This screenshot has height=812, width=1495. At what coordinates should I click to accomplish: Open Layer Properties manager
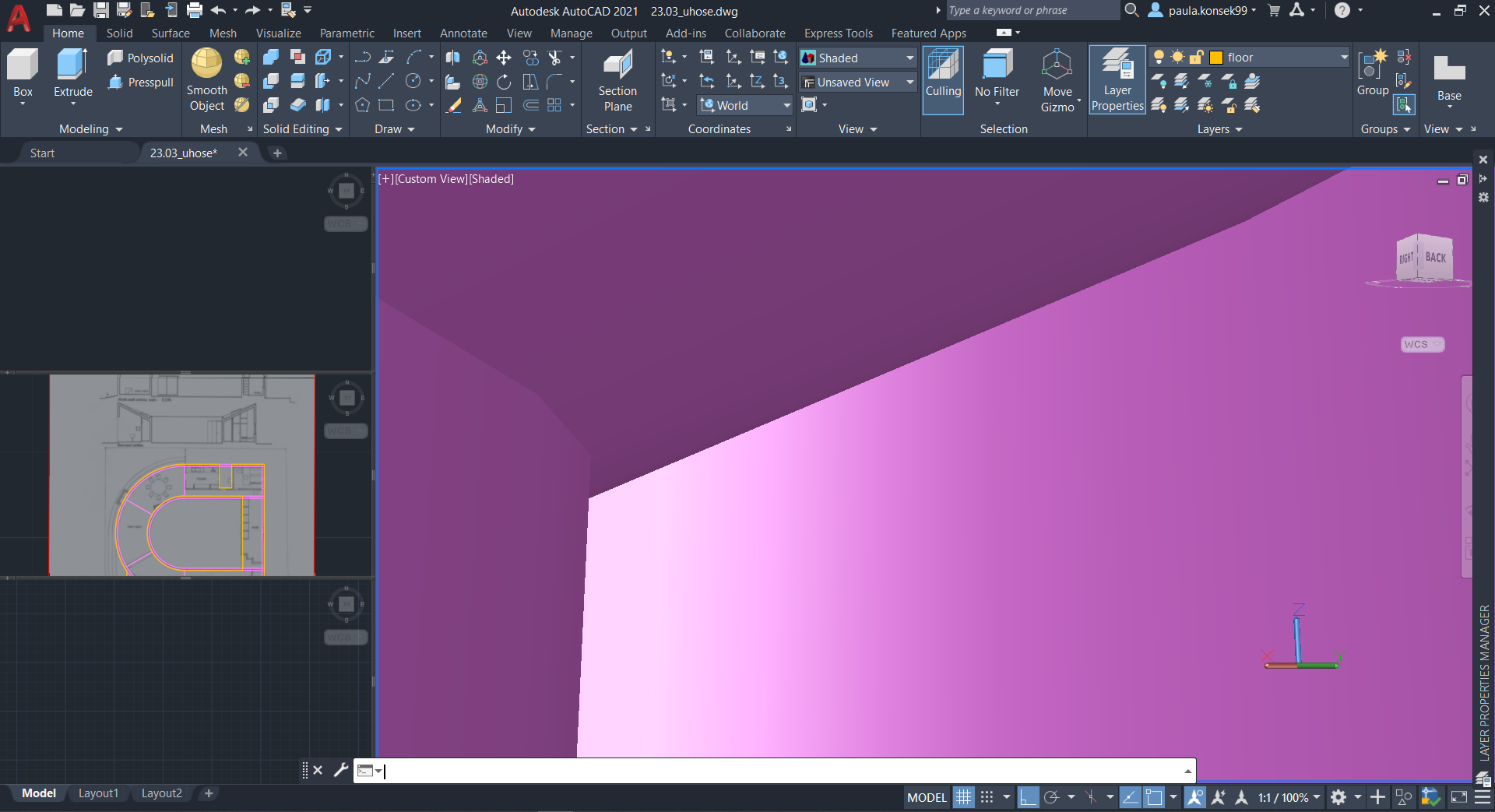1117,80
